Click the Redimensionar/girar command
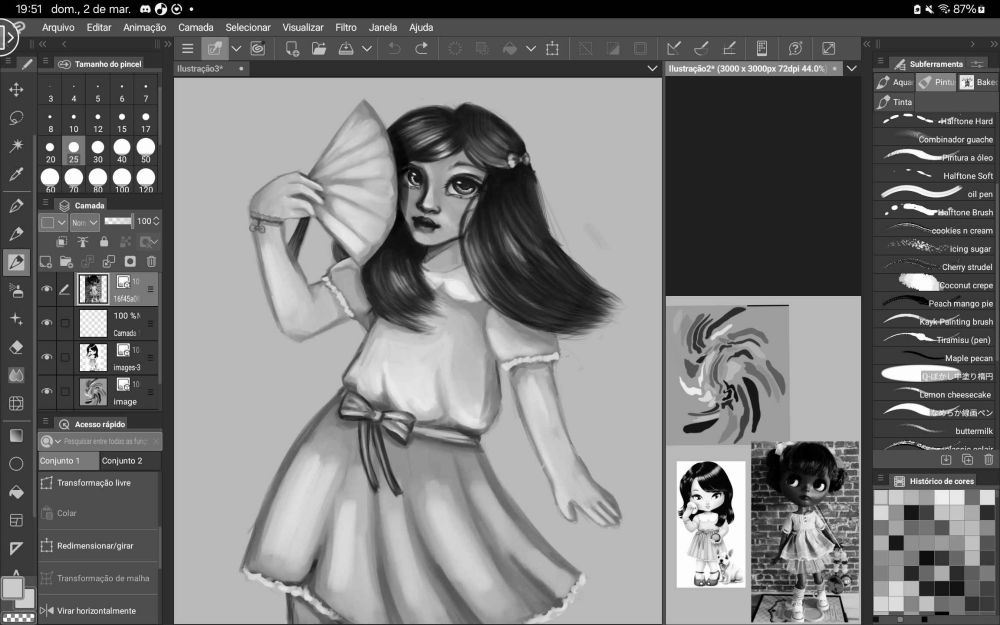The image size is (1000, 625). pyautogui.click(x=95, y=546)
